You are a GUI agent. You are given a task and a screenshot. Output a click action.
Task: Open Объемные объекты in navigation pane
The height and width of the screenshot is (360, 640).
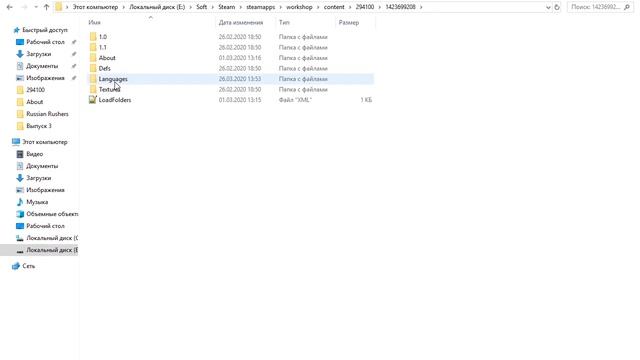coord(52,214)
